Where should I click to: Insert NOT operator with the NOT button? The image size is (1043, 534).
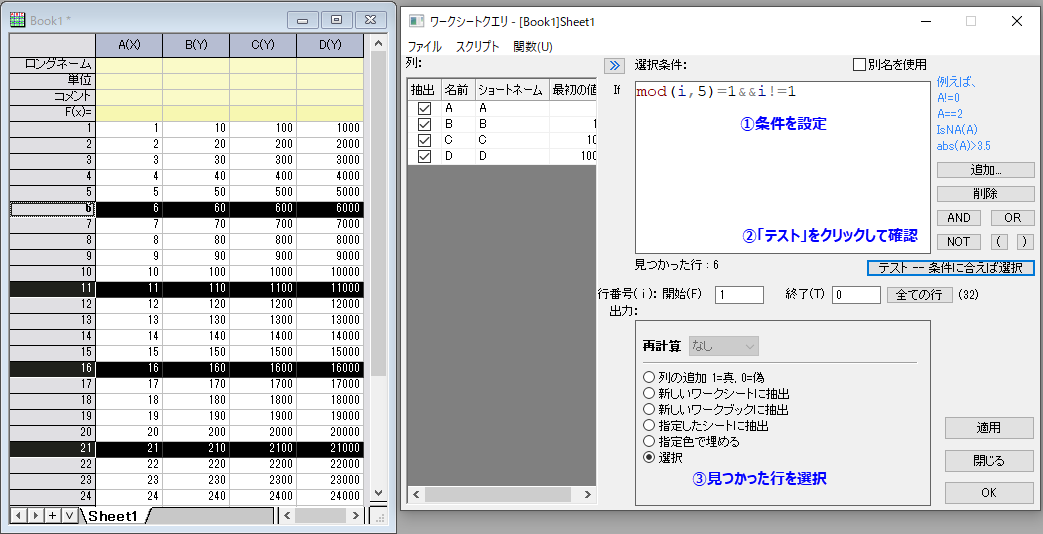click(x=959, y=241)
